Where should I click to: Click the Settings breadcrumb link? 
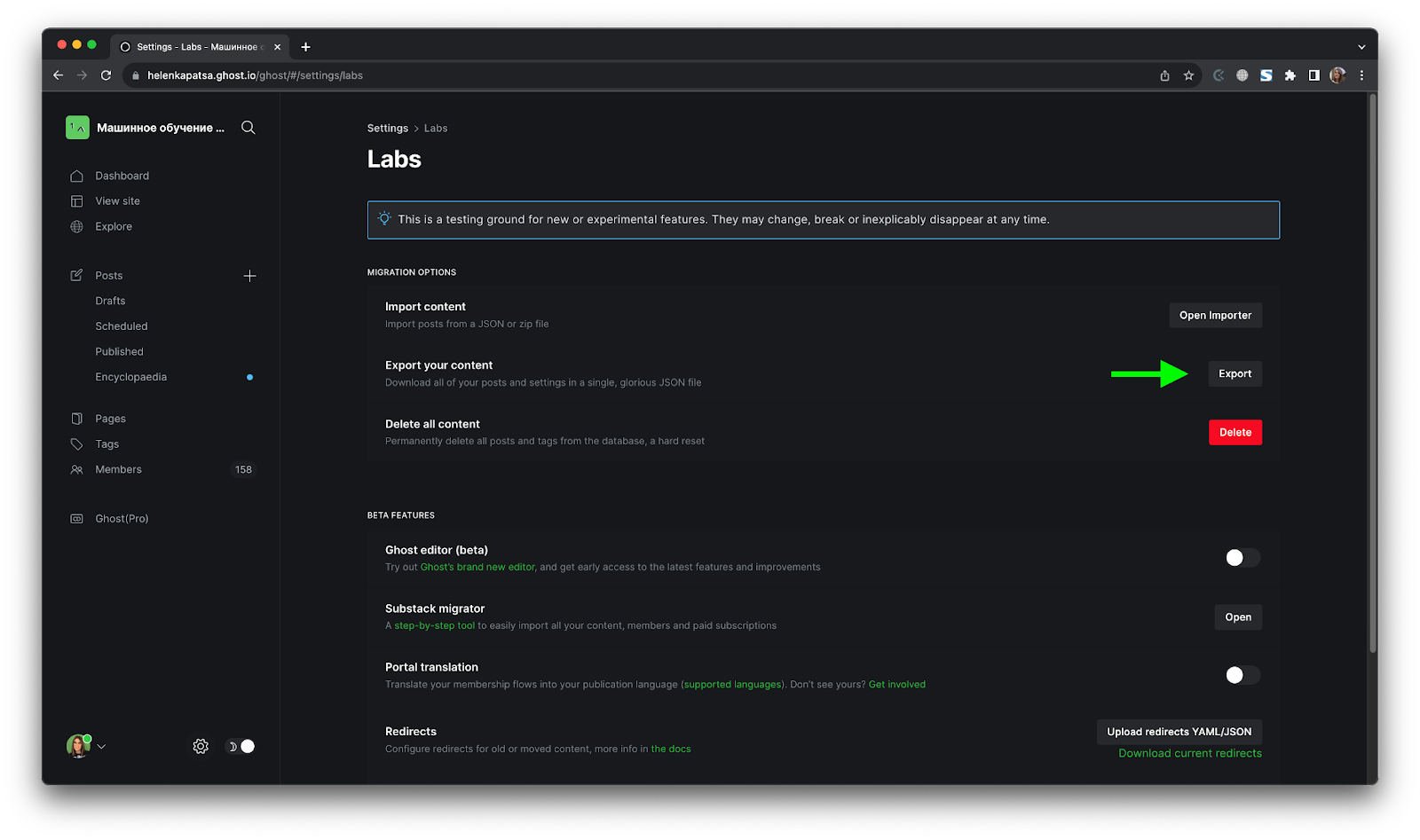click(388, 129)
